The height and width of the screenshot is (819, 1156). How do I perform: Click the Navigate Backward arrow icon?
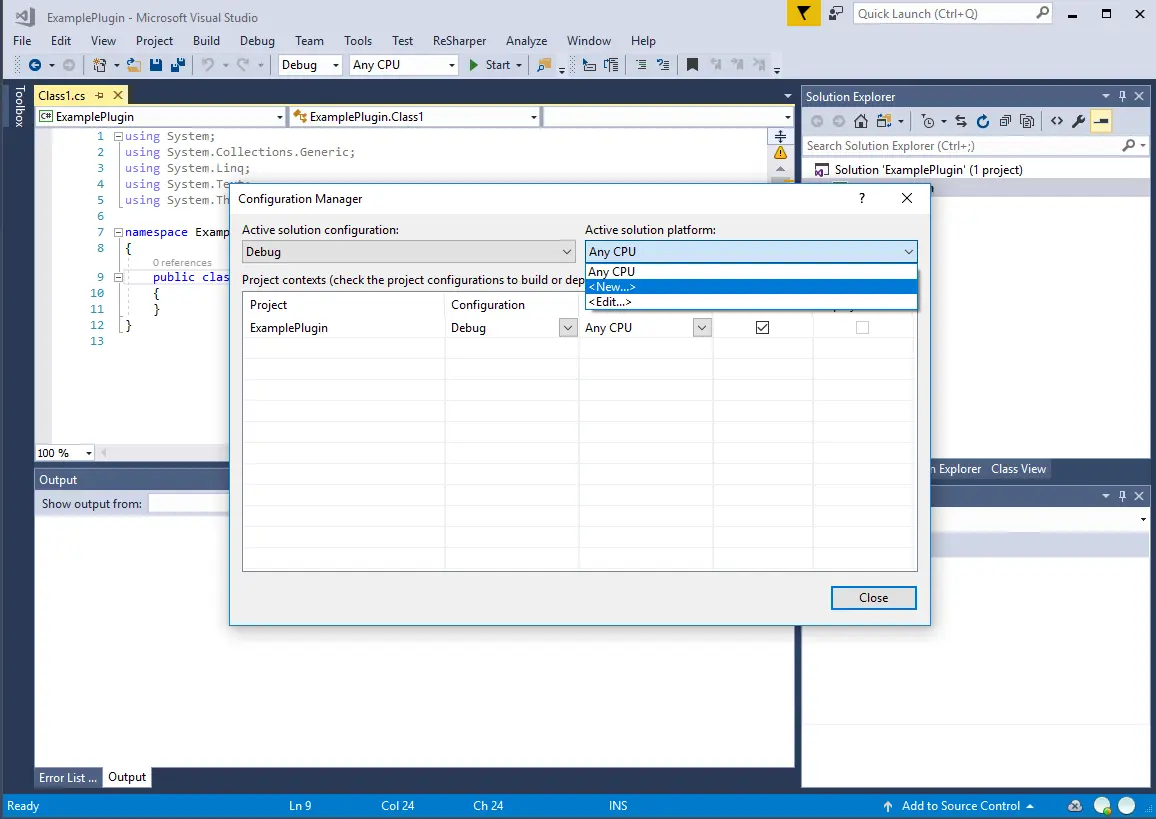35,65
